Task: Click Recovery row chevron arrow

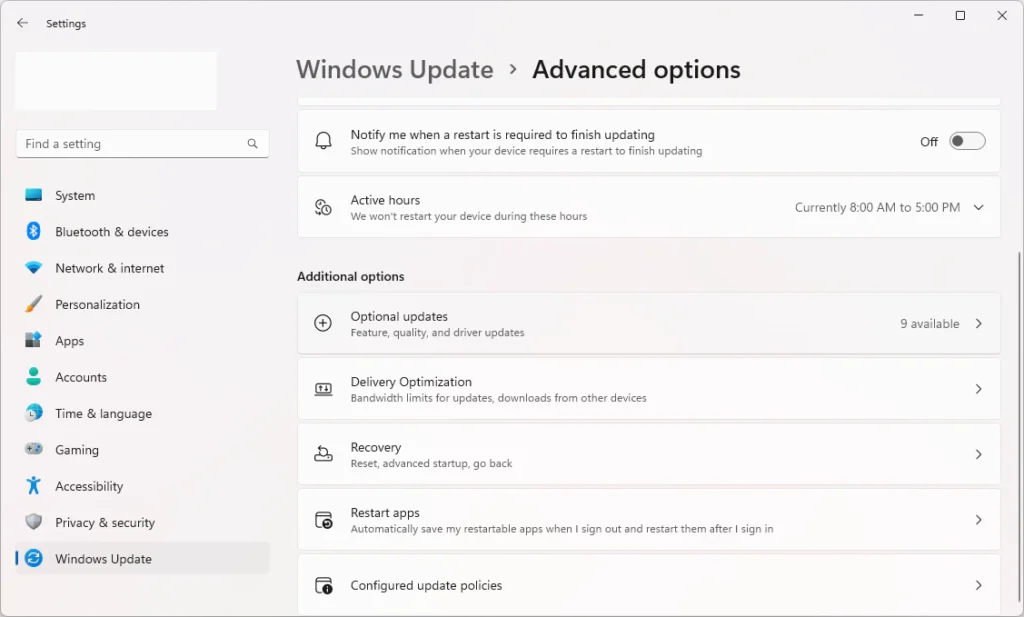Action: point(978,454)
